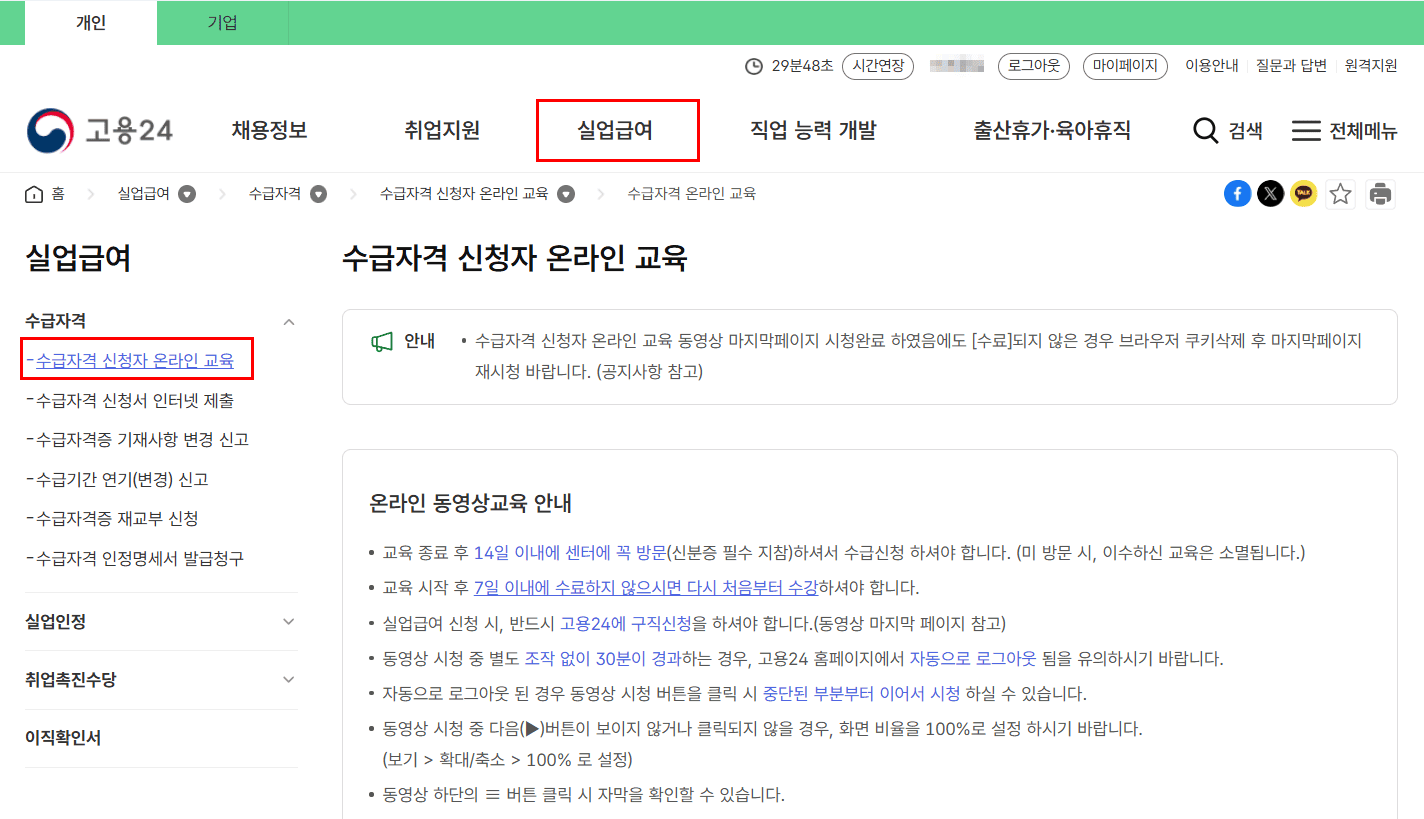Open 전체메뉴 via the hamburger icon
This screenshot has width=1424, height=819.
1305,130
